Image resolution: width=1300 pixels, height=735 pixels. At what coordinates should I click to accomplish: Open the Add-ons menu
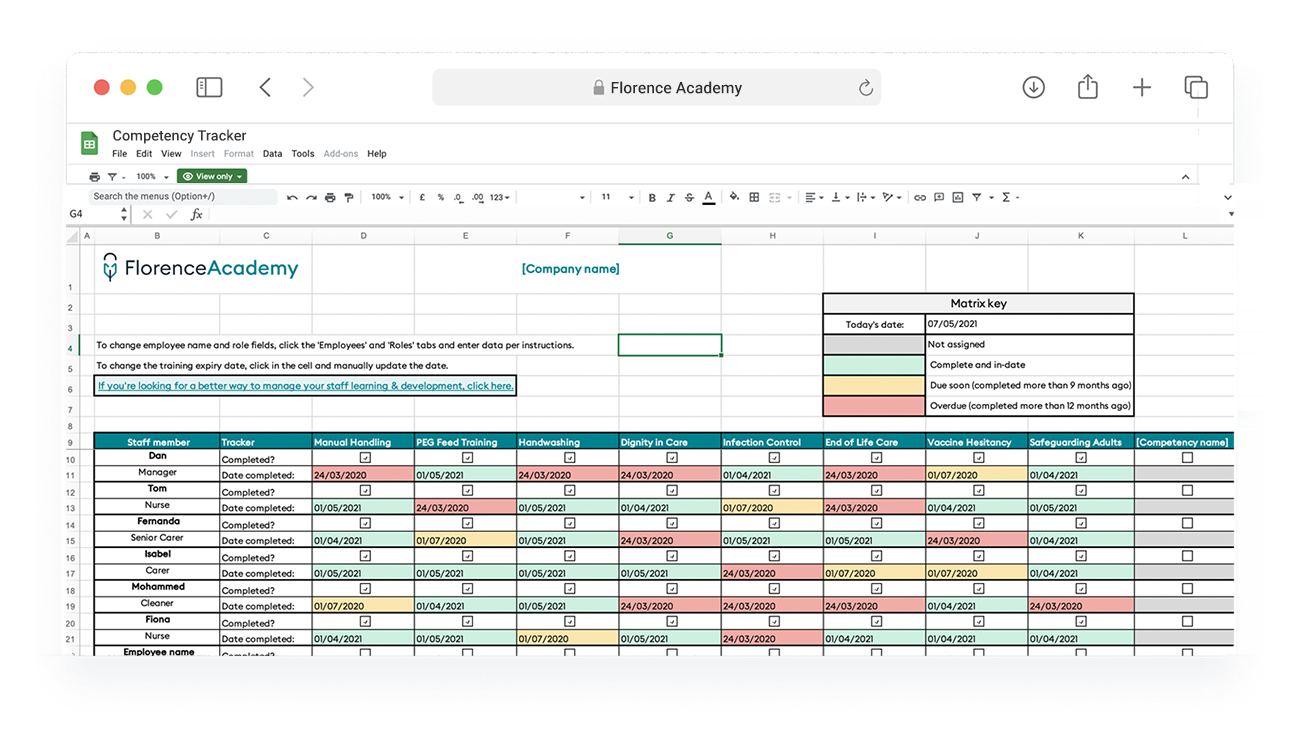[x=341, y=153]
